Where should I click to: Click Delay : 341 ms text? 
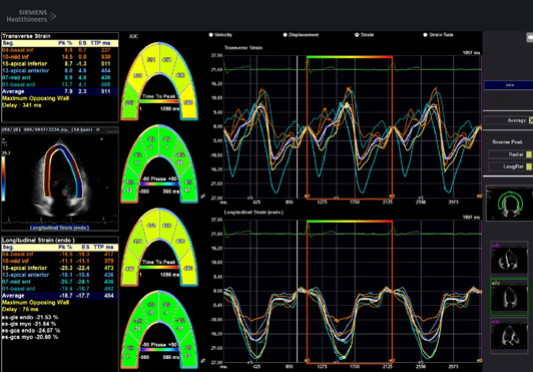point(22,105)
